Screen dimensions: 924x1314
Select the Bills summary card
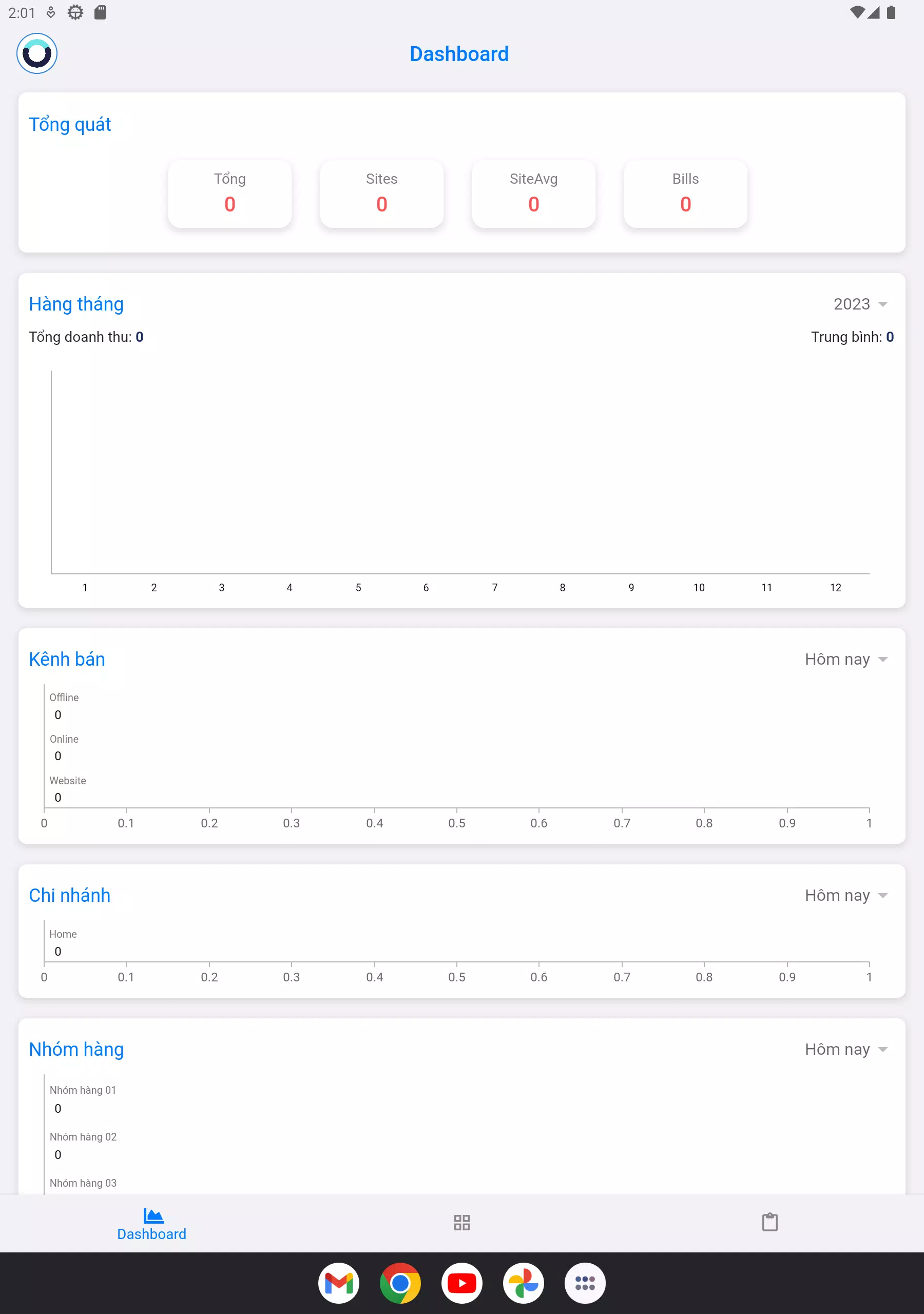tap(685, 194)
